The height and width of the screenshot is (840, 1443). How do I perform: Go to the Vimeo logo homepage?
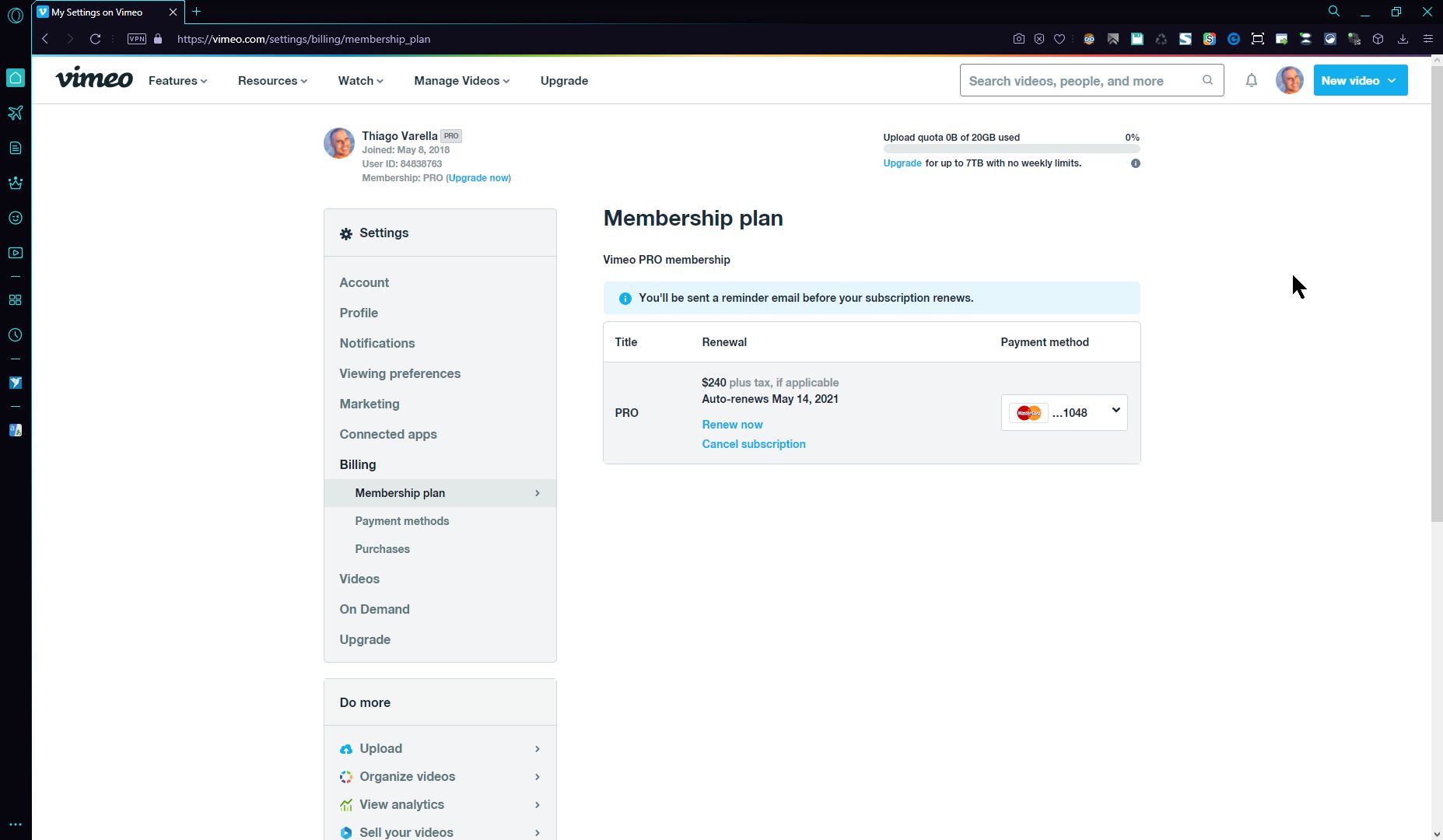94,79
